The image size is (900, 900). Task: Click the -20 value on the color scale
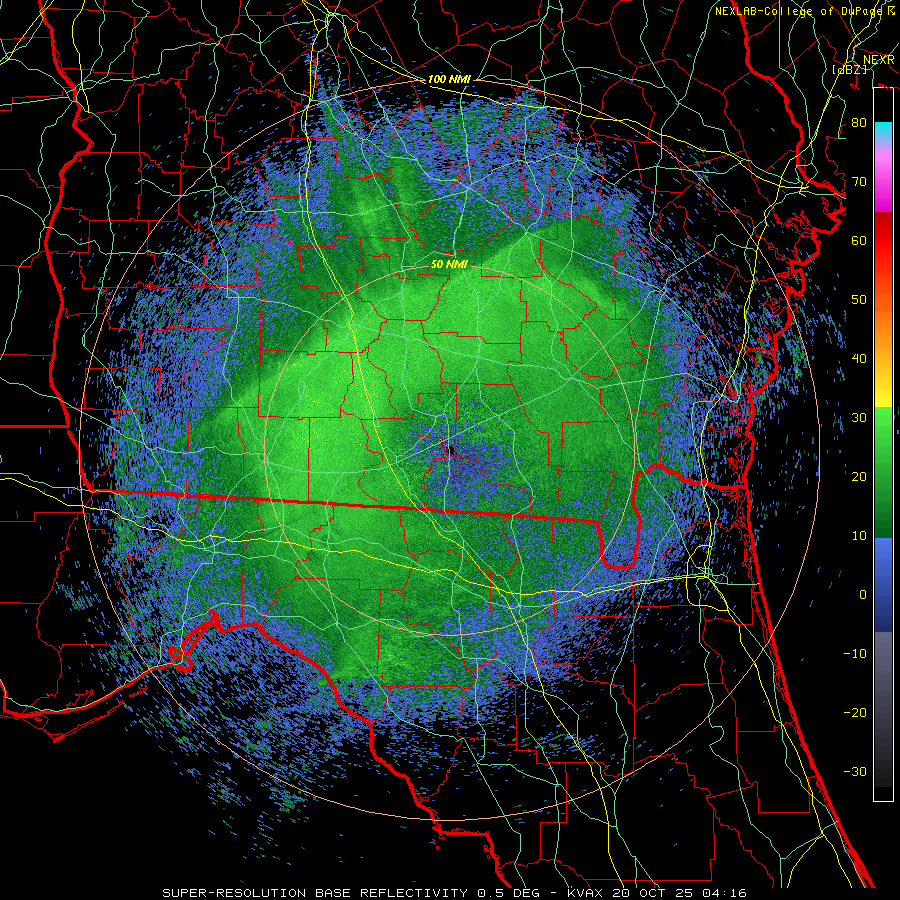(855, 713)
